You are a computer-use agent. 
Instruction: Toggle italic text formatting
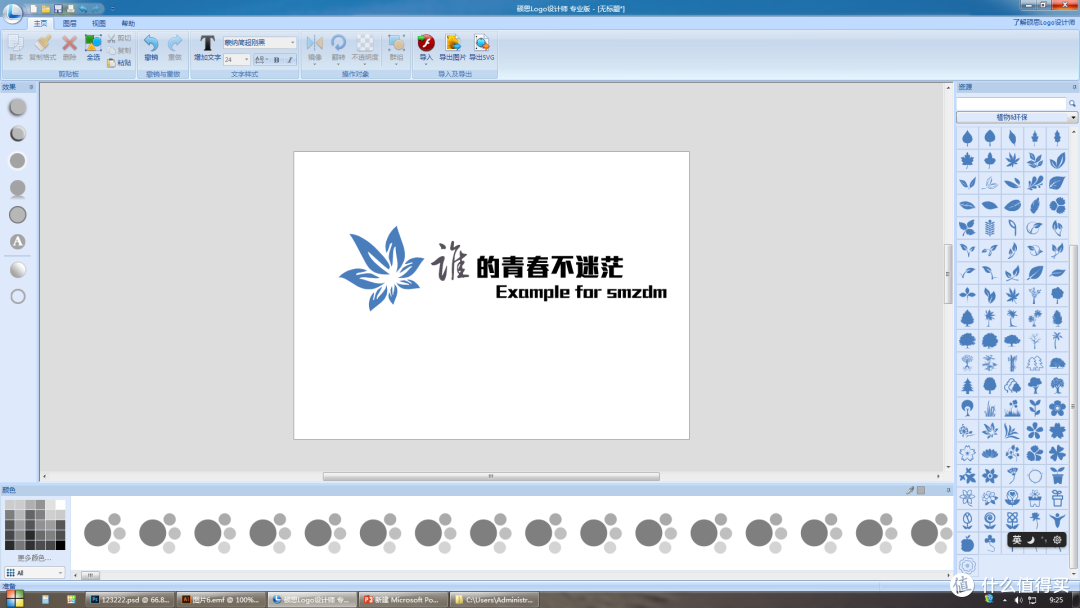click(x=290, y=60)
